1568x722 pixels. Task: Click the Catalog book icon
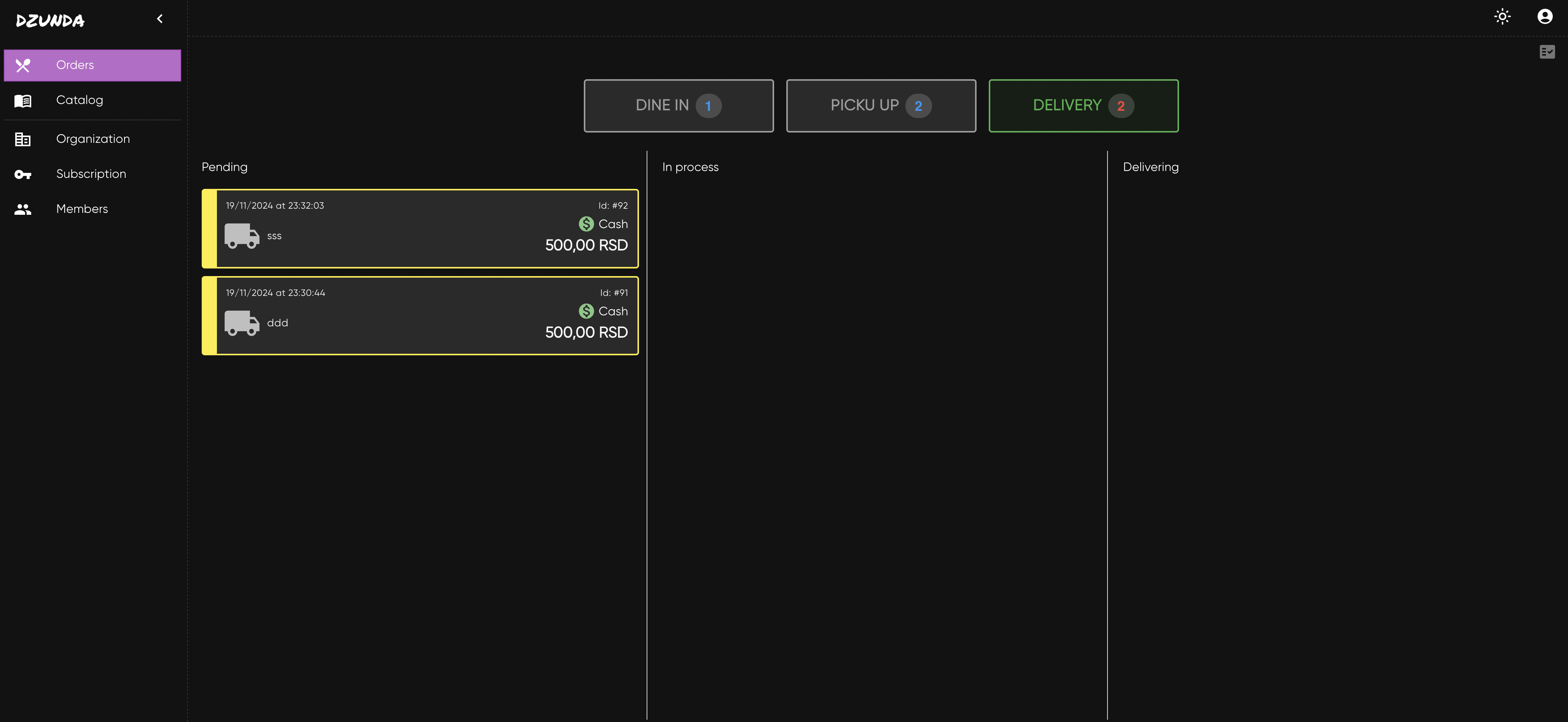coord(23,101)
